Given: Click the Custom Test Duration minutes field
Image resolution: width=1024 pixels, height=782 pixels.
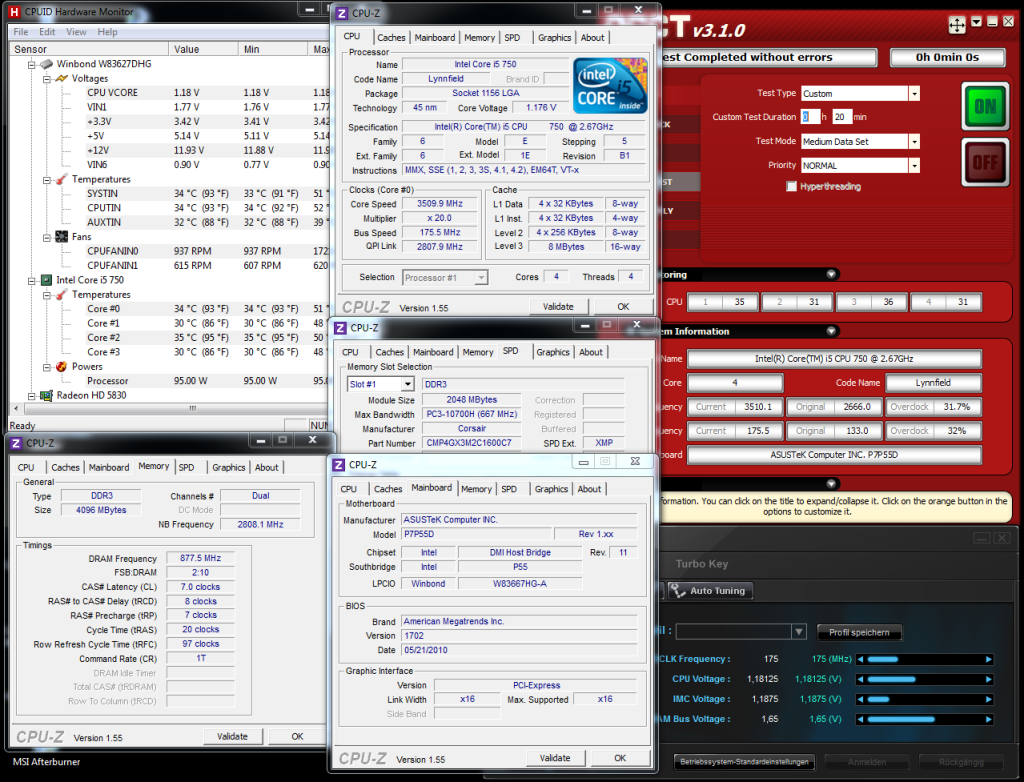Looking at the screenshot, I should [842, 117].
